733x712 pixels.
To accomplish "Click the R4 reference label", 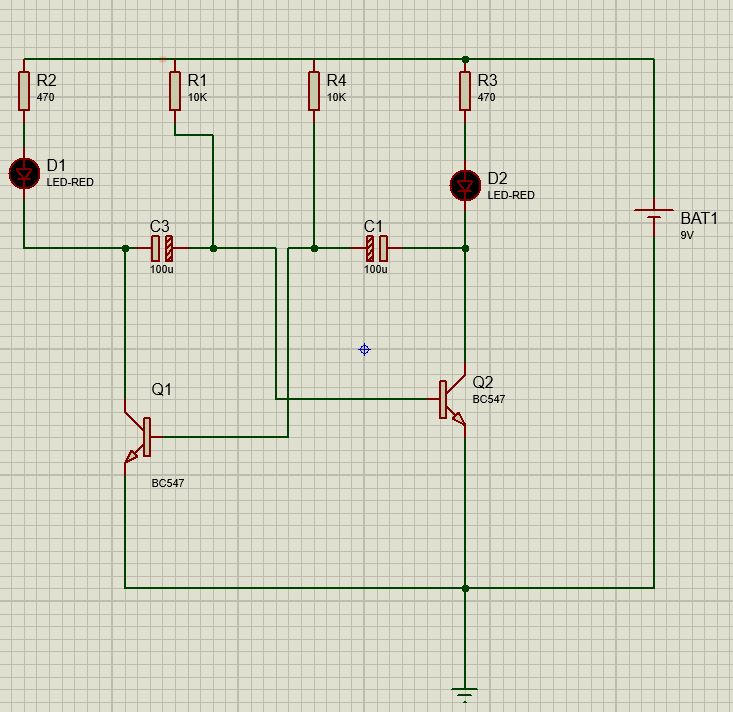I will tap(337, 80).
